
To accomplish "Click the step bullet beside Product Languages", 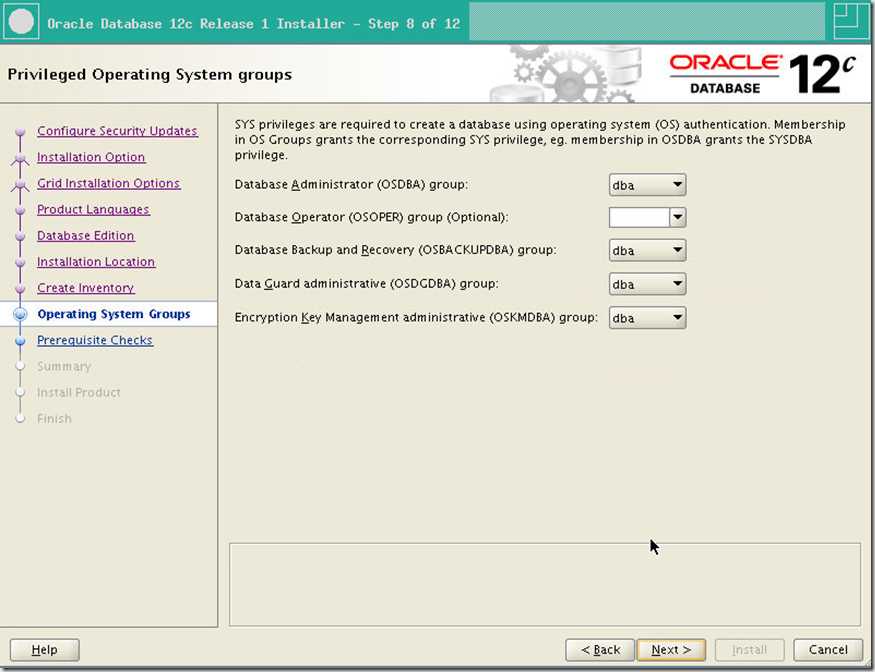I will coord(21,210).
